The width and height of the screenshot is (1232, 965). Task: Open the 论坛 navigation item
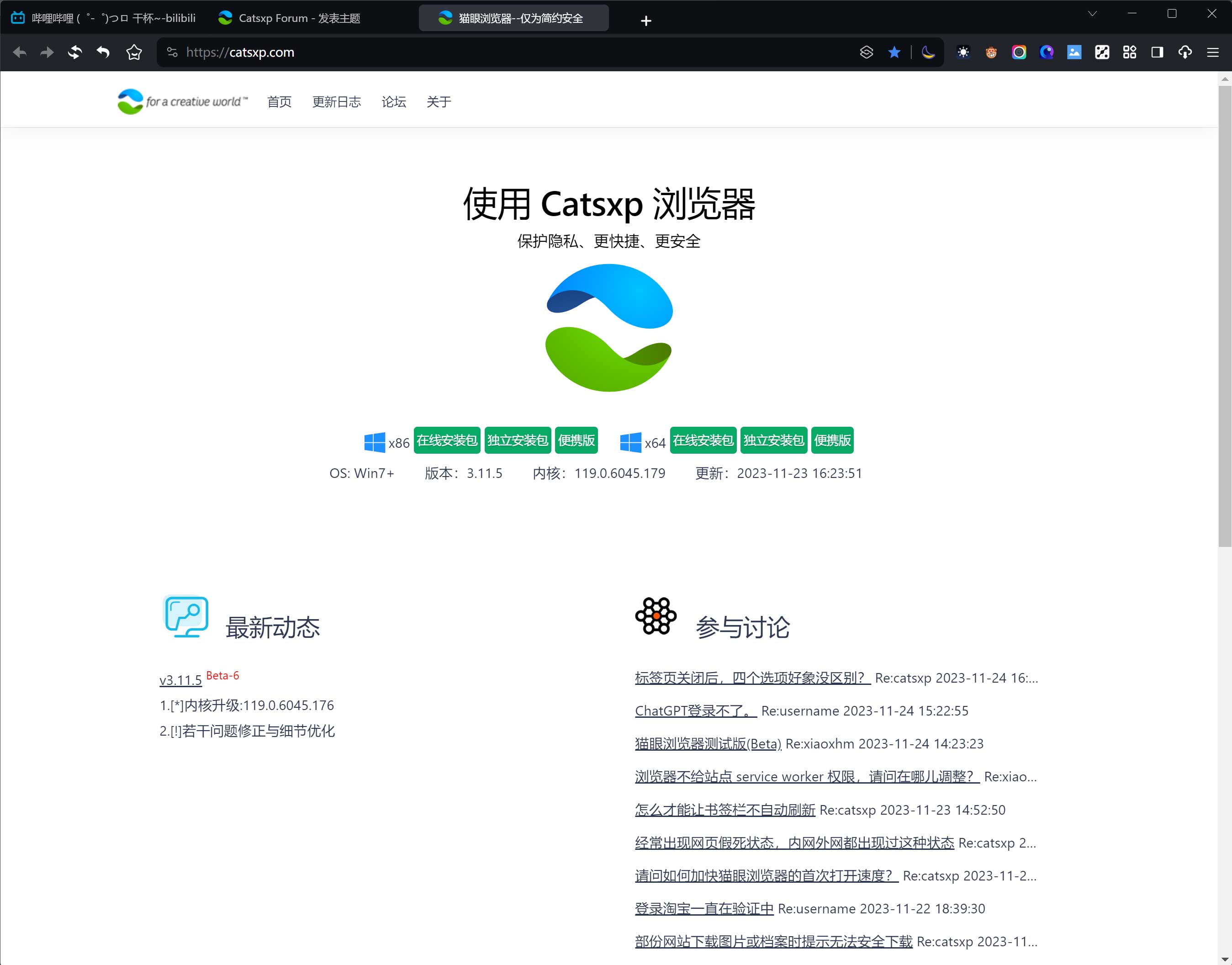tap(394, 102)
